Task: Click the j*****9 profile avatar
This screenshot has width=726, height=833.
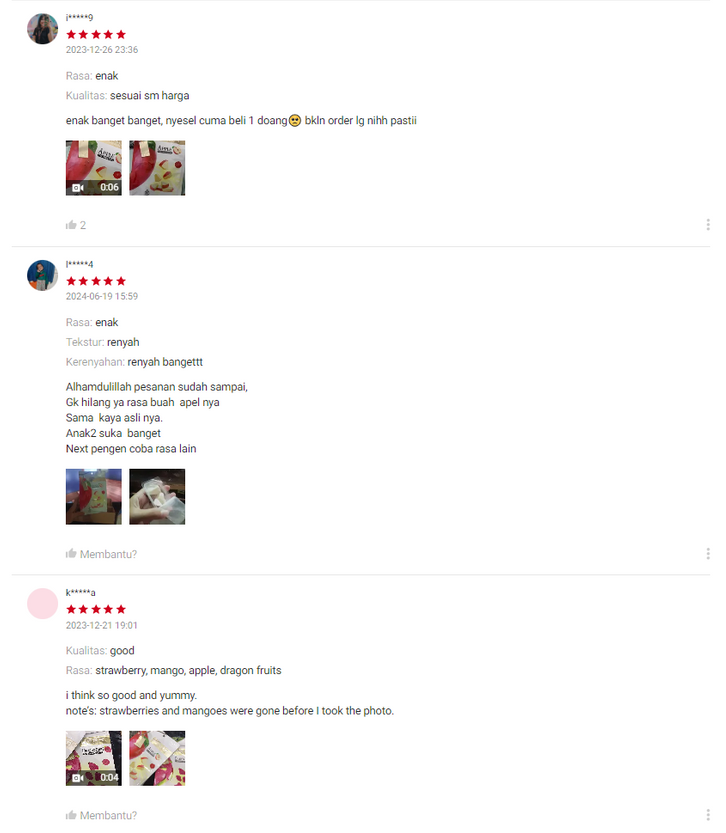Action: click(42, 29)
